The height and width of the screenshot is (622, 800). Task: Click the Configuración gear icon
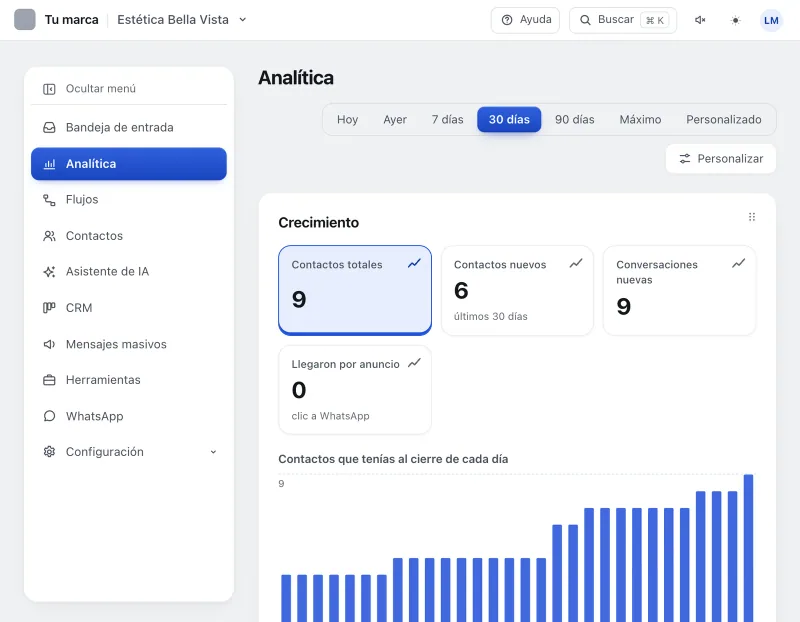(x=49, y=452)
